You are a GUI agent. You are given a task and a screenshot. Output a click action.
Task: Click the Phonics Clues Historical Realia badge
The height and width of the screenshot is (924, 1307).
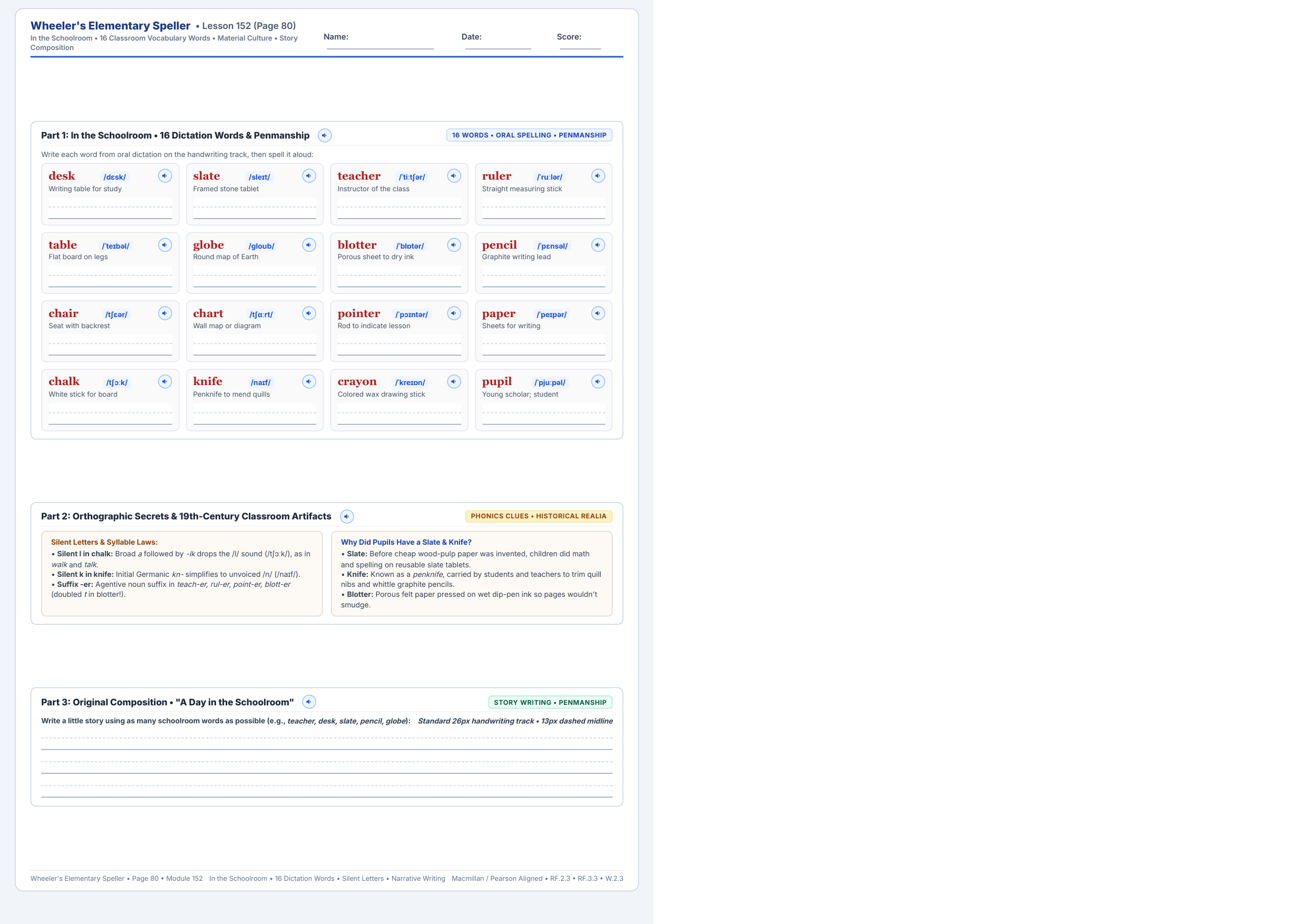[x=539, y=516]
